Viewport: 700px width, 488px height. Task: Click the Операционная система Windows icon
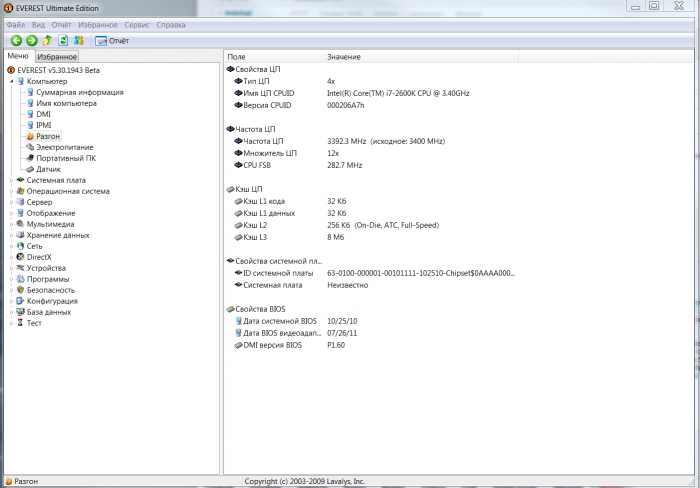[20, 191]
